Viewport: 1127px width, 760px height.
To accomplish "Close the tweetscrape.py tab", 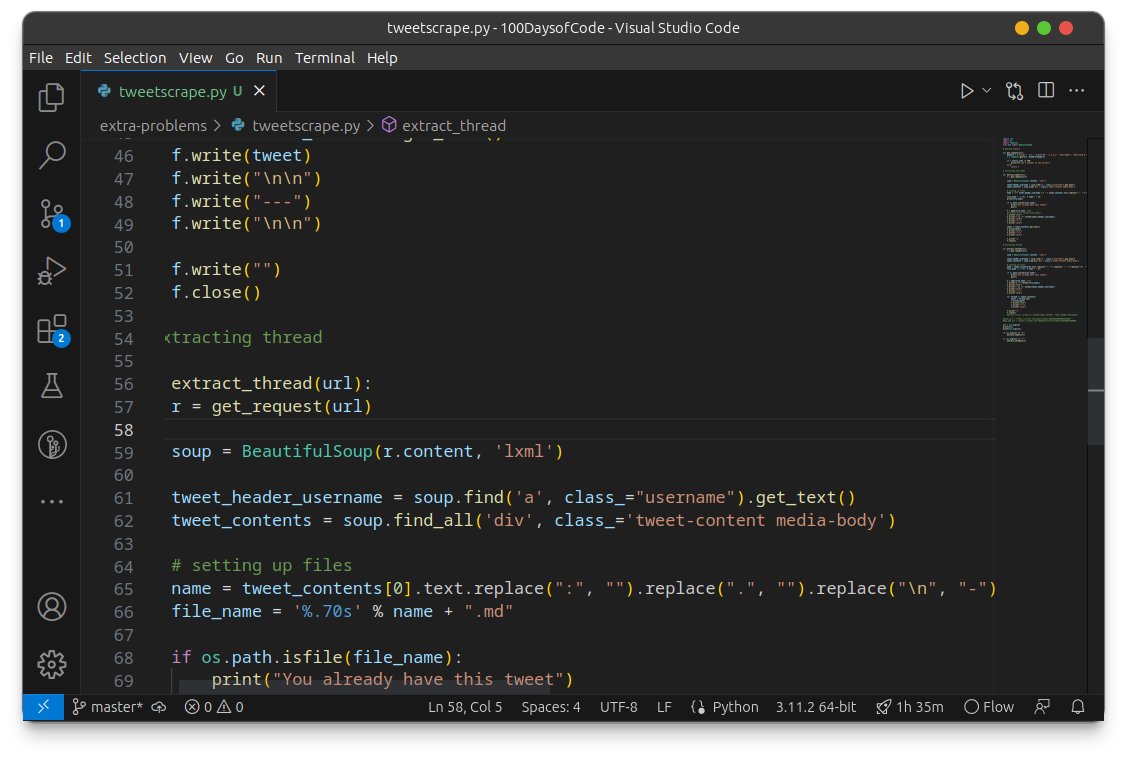I will coord(259,91).
